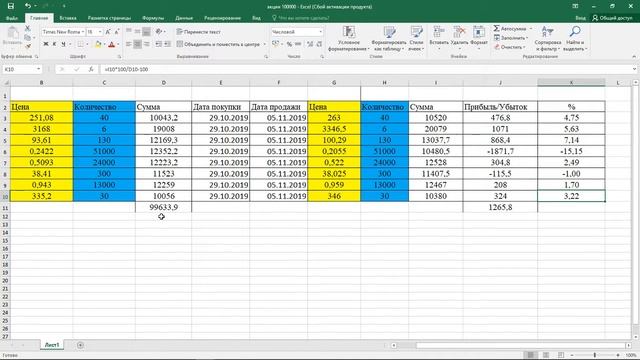Click the decrease indent icon
The width and height of the screenshot is (640, 360).
click(159, 44)
